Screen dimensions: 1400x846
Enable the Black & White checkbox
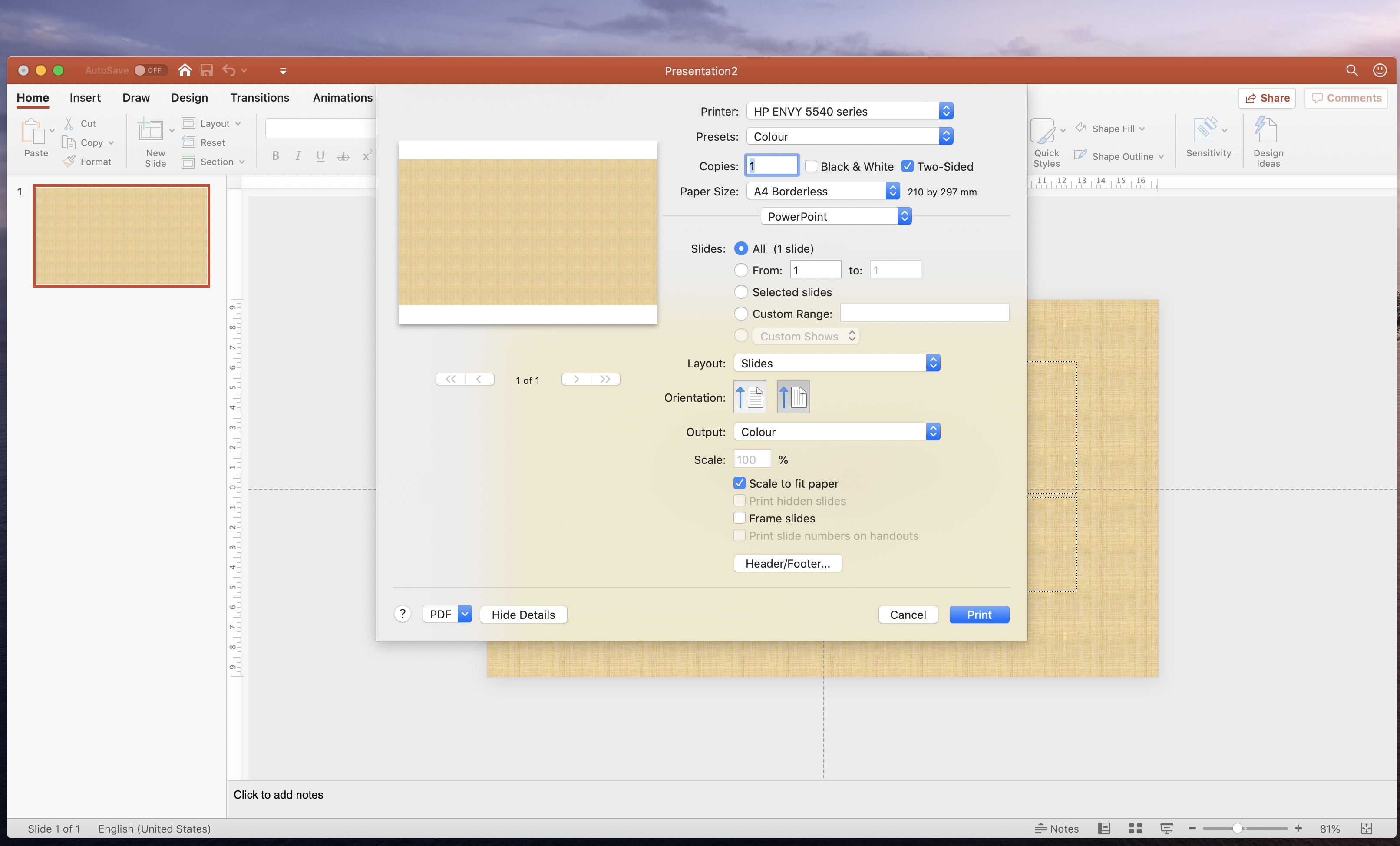pyautogui.click(x=811, y=166)
